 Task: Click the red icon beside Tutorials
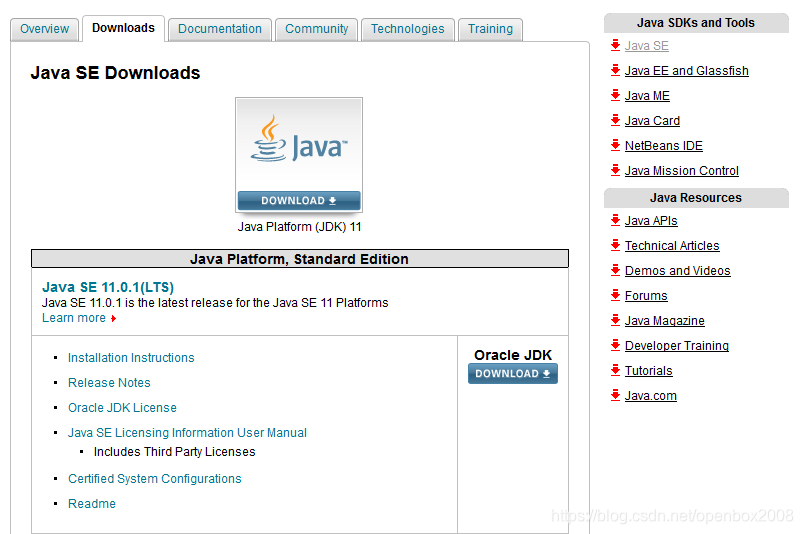point(616,371)
